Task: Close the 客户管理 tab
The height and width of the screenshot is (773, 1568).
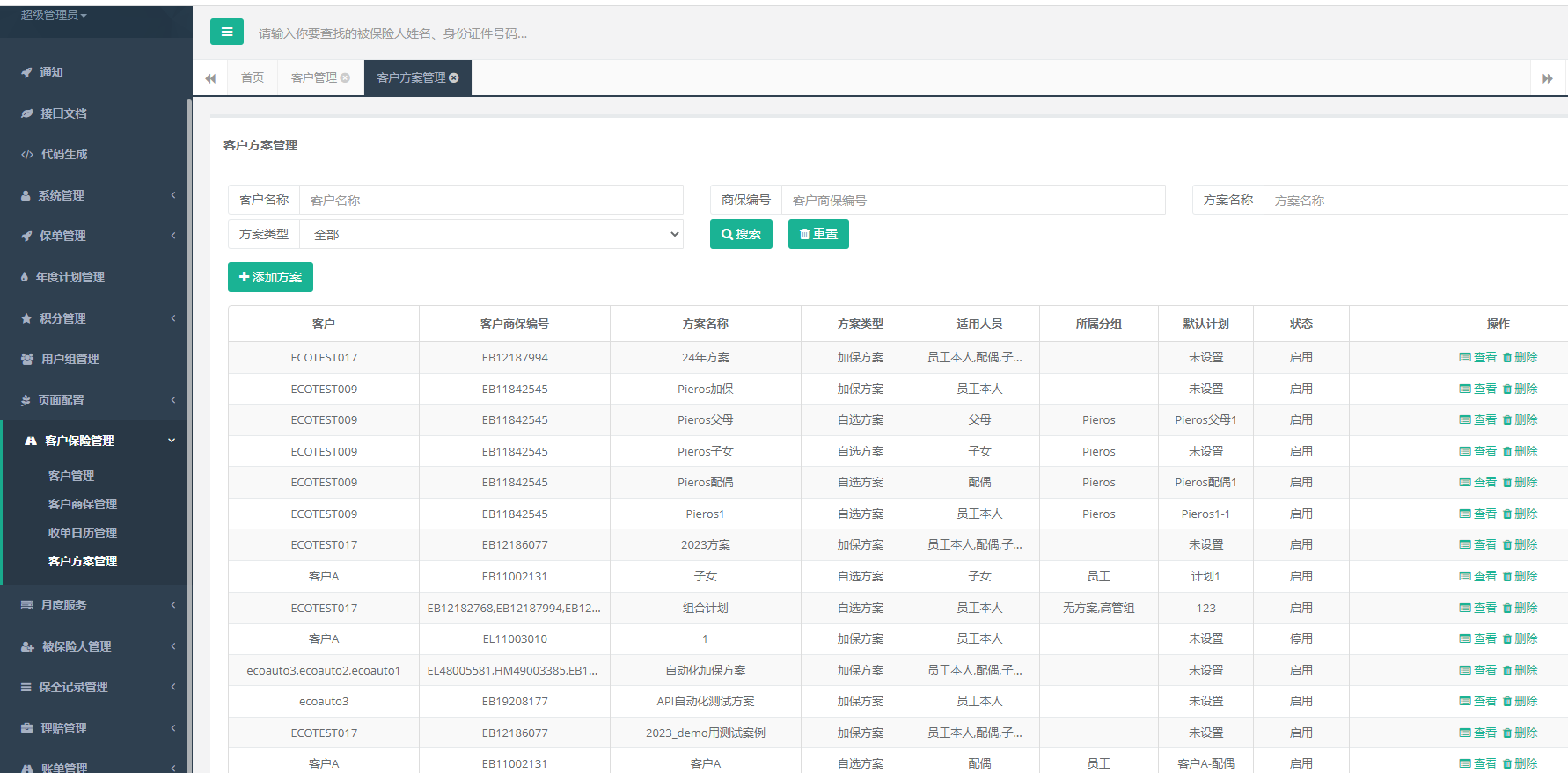Action: point(345,77)
